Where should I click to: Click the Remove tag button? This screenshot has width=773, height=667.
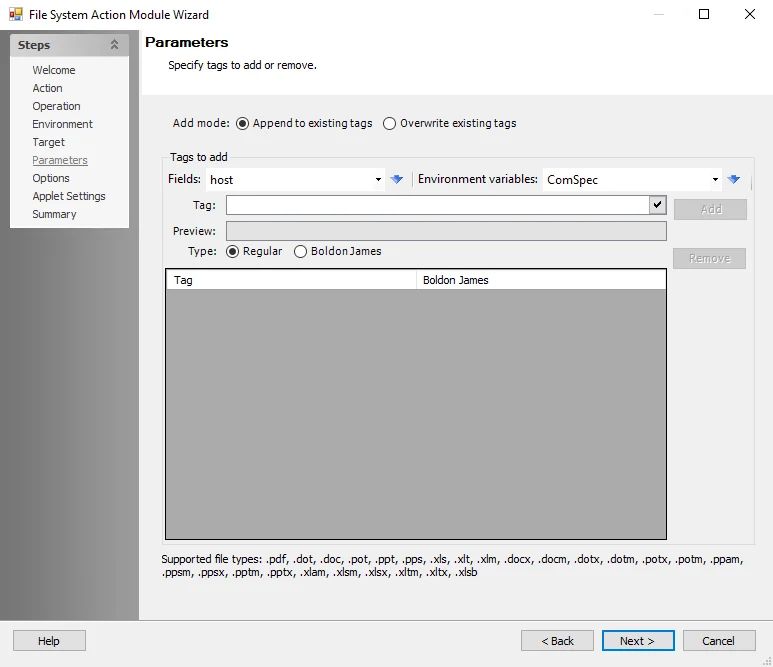point(709,258)
